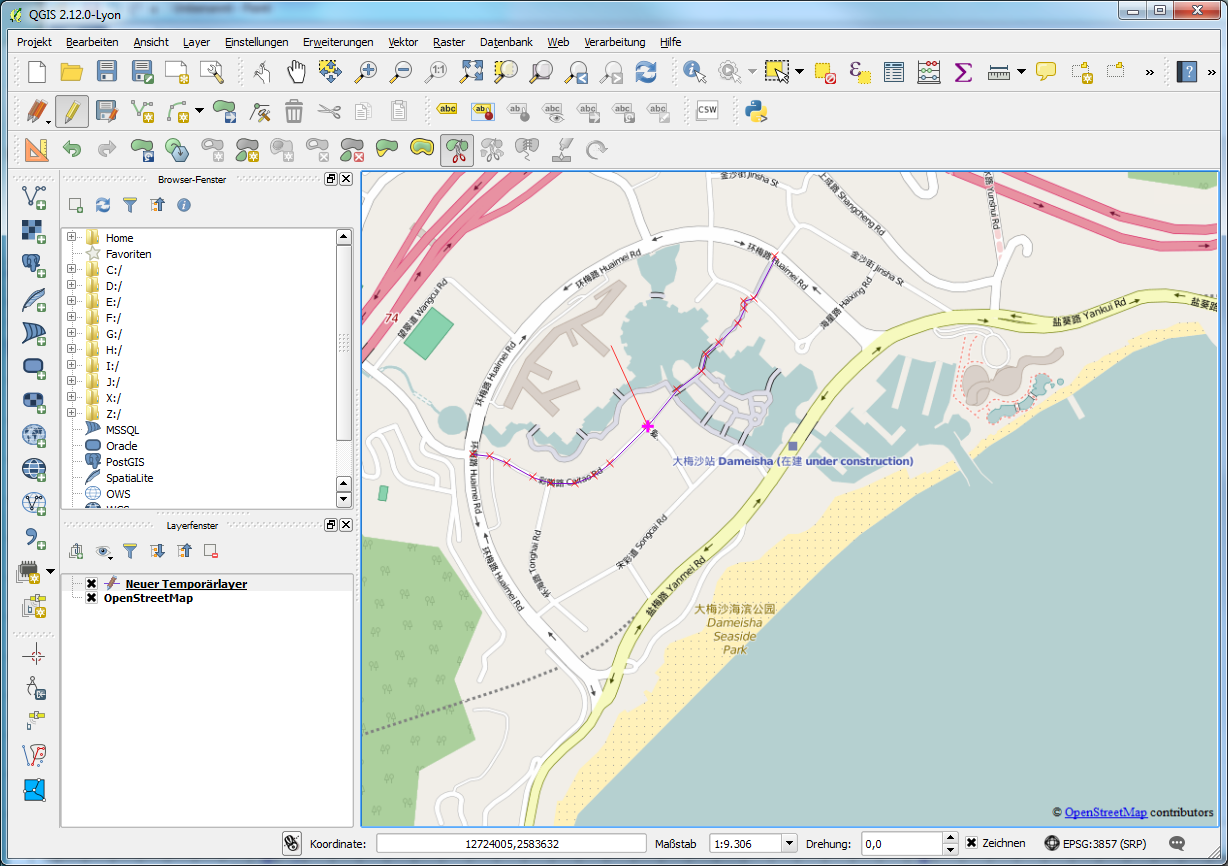
Task: Create a new project with blank page icon
Action: click(37, 71)
